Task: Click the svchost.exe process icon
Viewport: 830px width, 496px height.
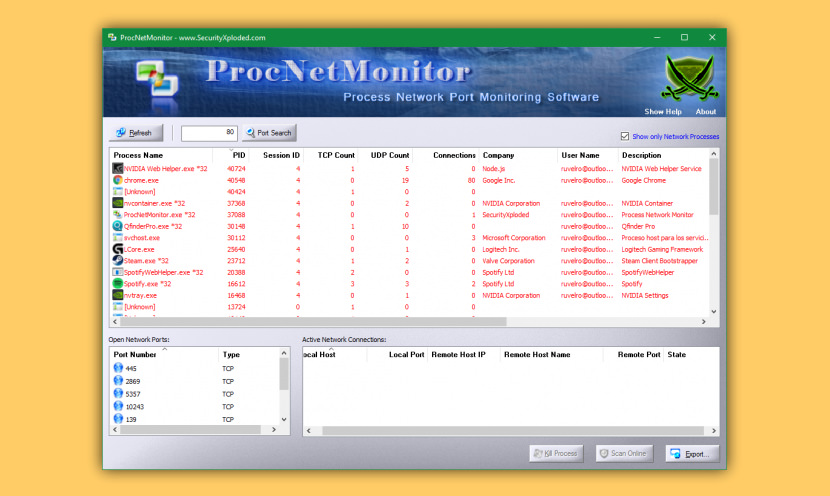Action: click(x=118, y=238)
